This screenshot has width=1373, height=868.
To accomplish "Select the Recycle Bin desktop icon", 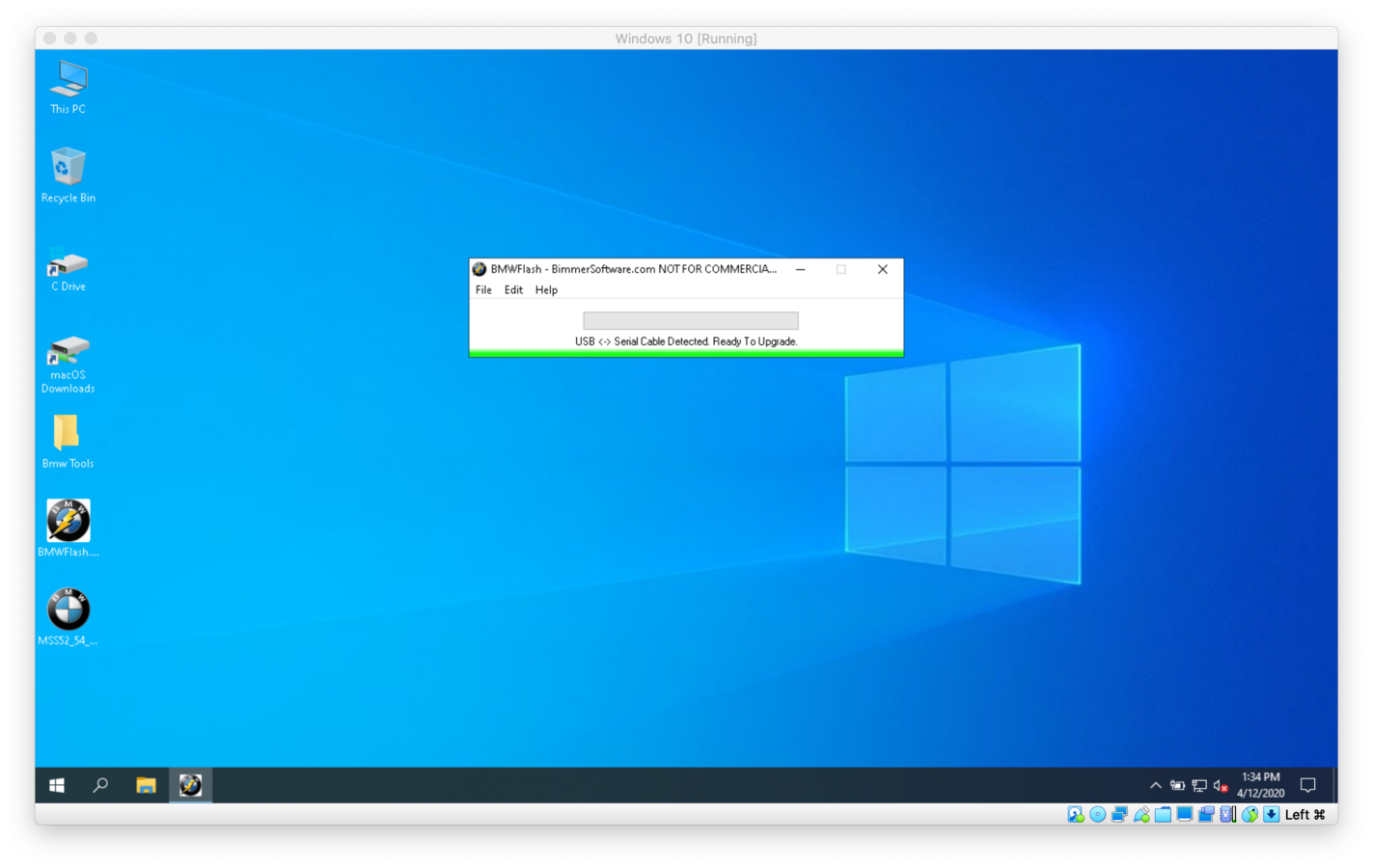I will (x=68, y=176).
